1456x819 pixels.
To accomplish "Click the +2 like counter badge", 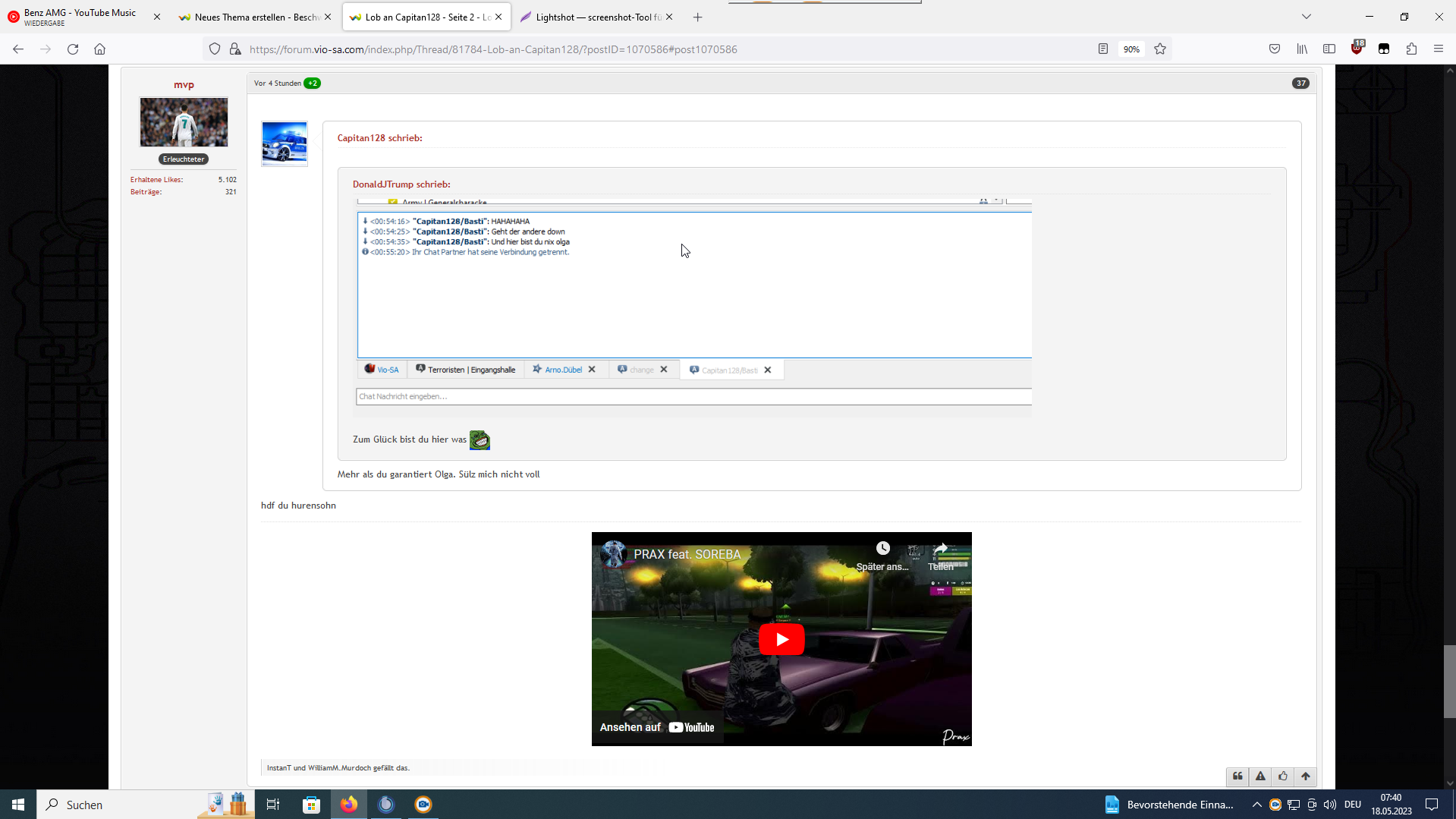I will click(x=313, y=83).
